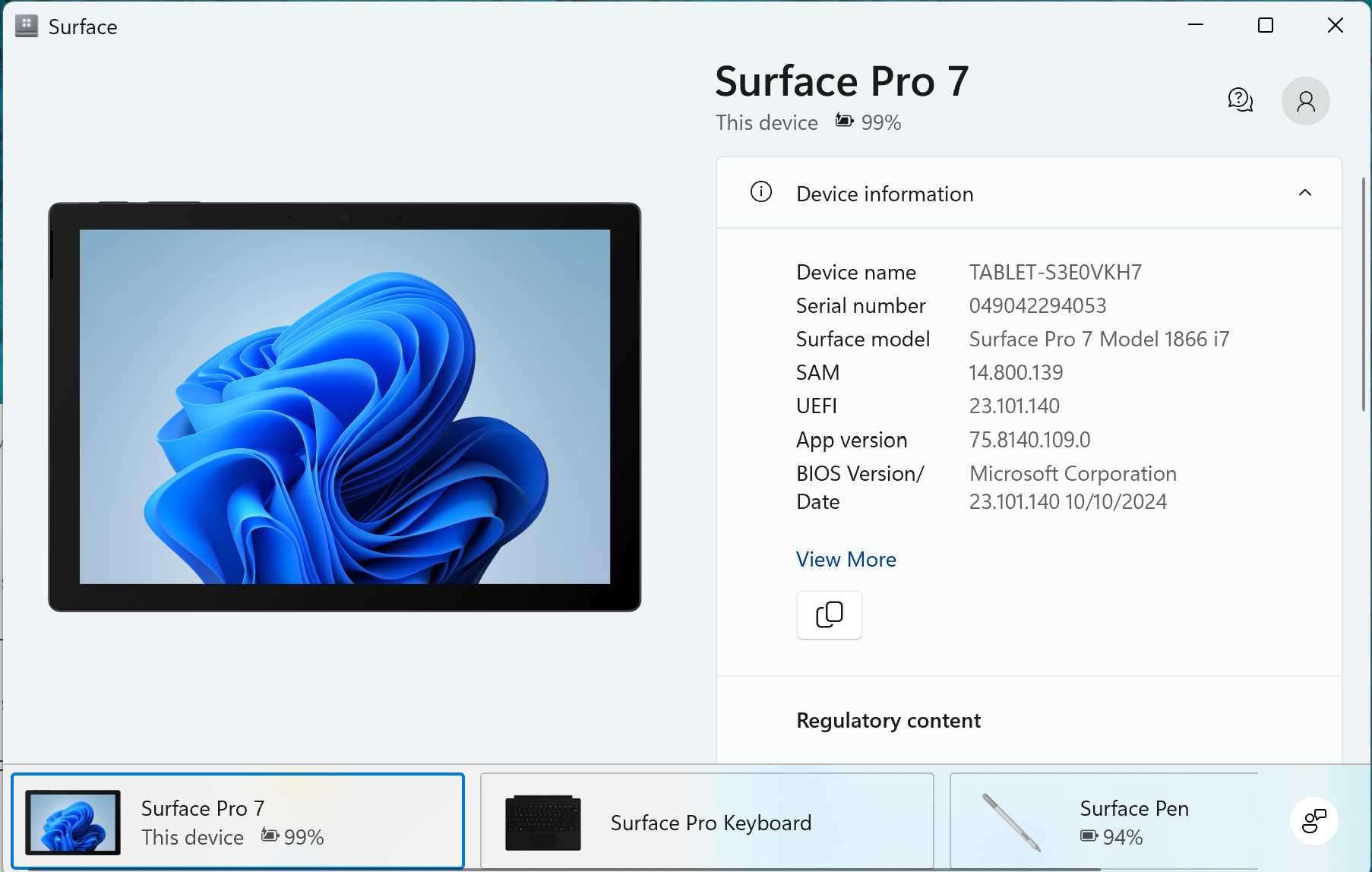1372x872 pixels.
Task: Click the View More link
Action: click(846, 560)
